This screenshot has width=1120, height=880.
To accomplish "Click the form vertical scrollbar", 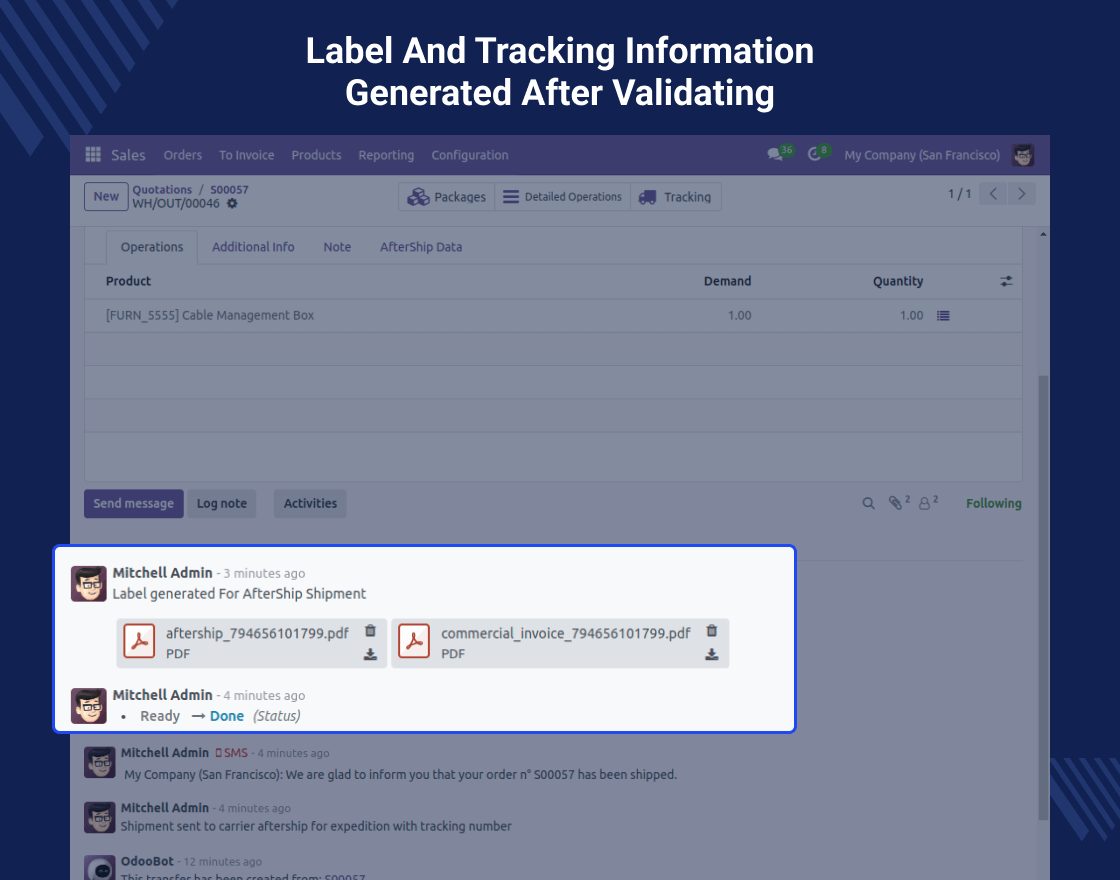I will [1043, 597].
